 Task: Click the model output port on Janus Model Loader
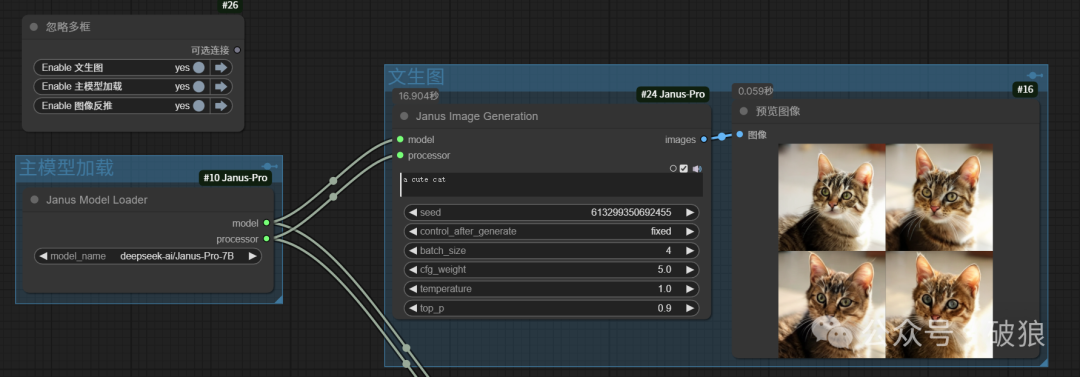click(x=267, y=223)
